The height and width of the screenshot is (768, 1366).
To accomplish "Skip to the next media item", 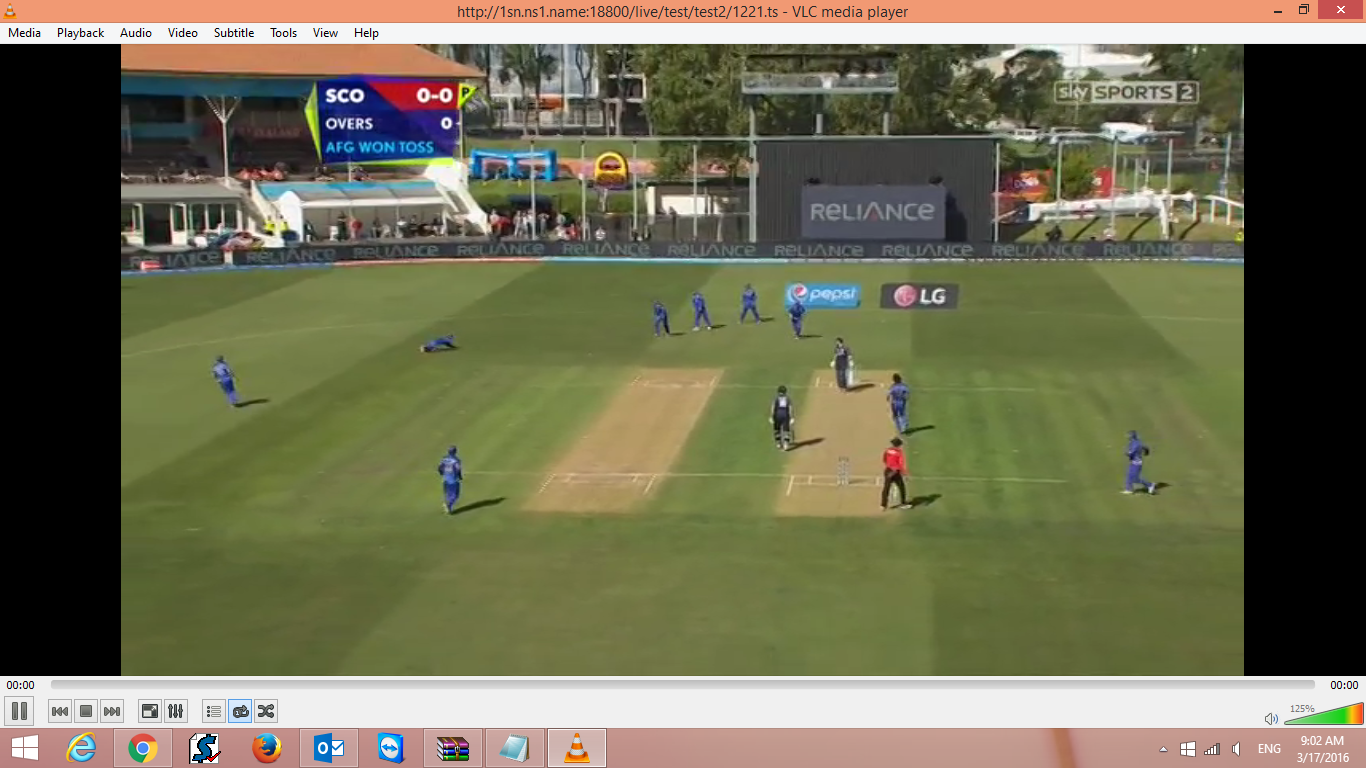I will point(112,711).
